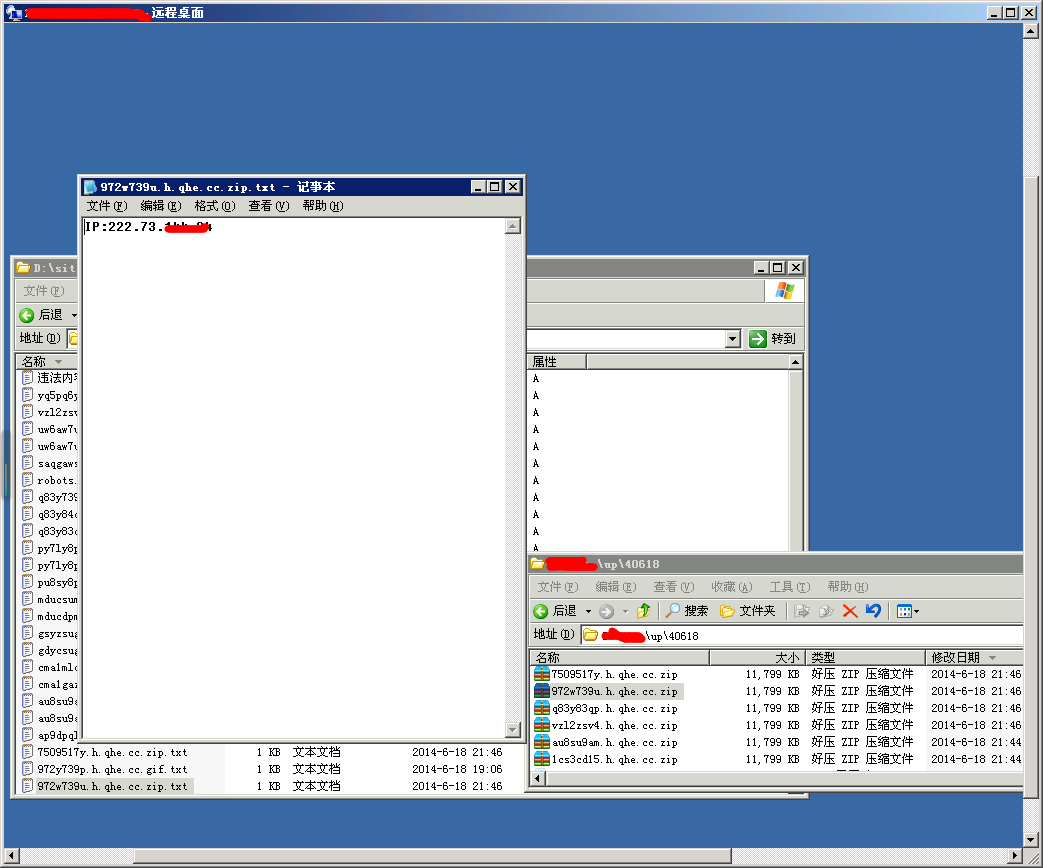
Task: Click the au8su9am.h.qhe.cc.zip archive icon
Action: pos(542,742)
